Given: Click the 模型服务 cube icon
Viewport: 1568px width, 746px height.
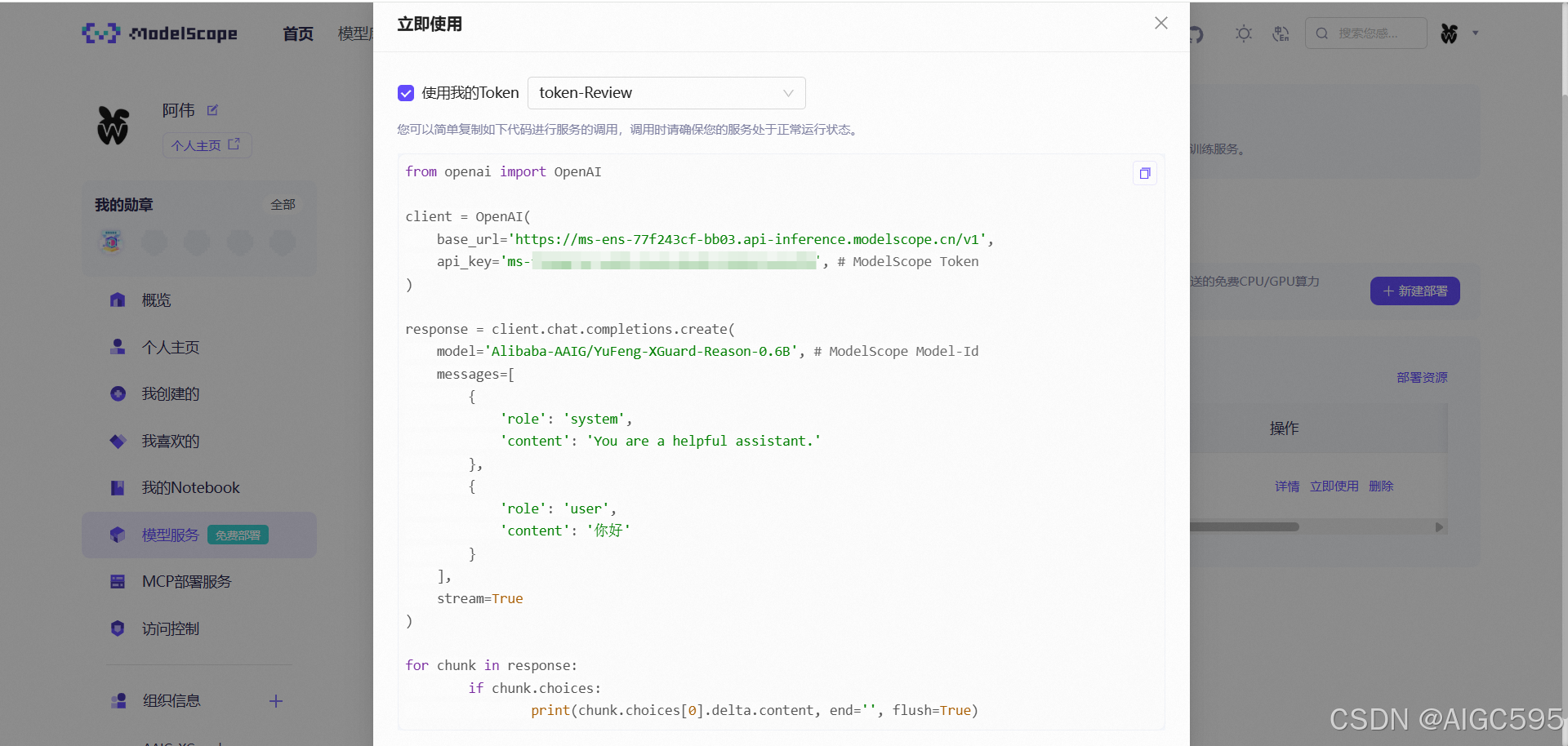Looking at the screenshot, I should coord(118,535).
